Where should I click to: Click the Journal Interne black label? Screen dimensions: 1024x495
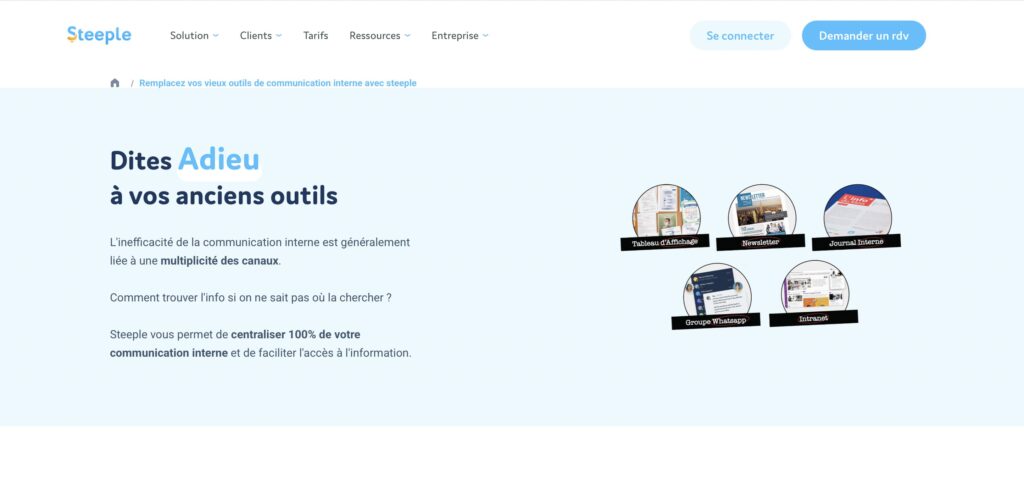(x=856, y=242)
